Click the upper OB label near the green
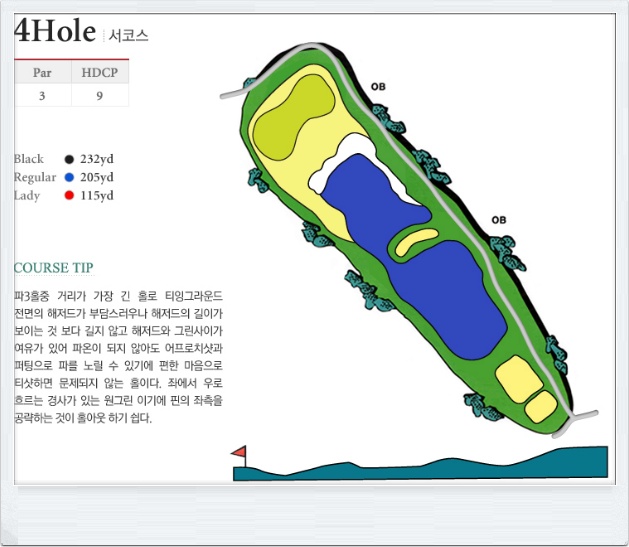 pos(378,86)
